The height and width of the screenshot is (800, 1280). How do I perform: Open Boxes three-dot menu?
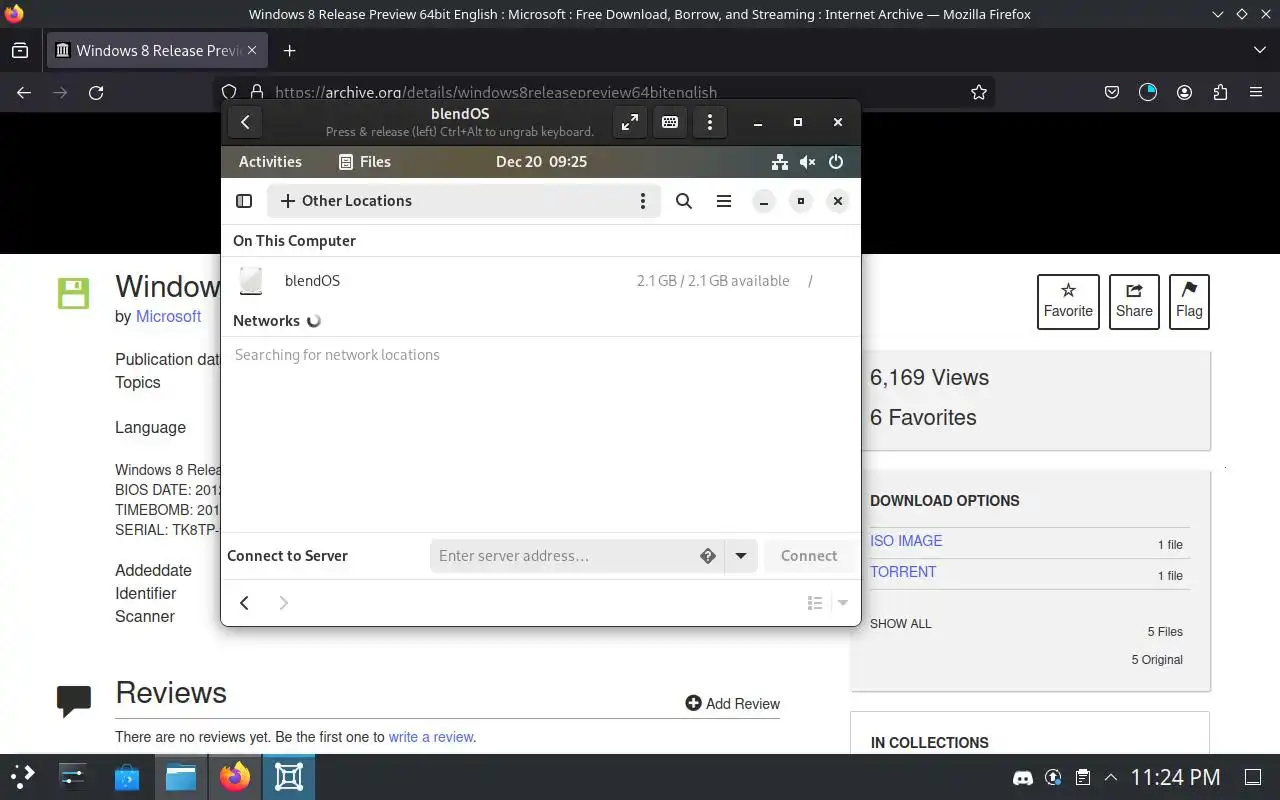tap(710, 122)
